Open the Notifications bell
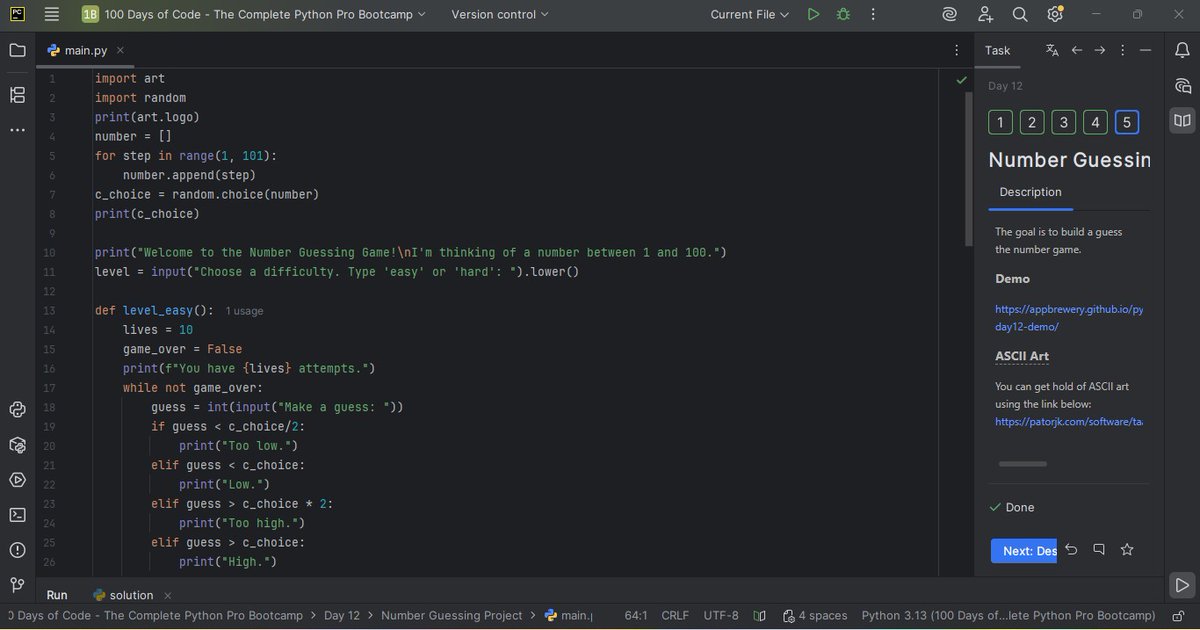1200x630 pixels. point(1182,50)
